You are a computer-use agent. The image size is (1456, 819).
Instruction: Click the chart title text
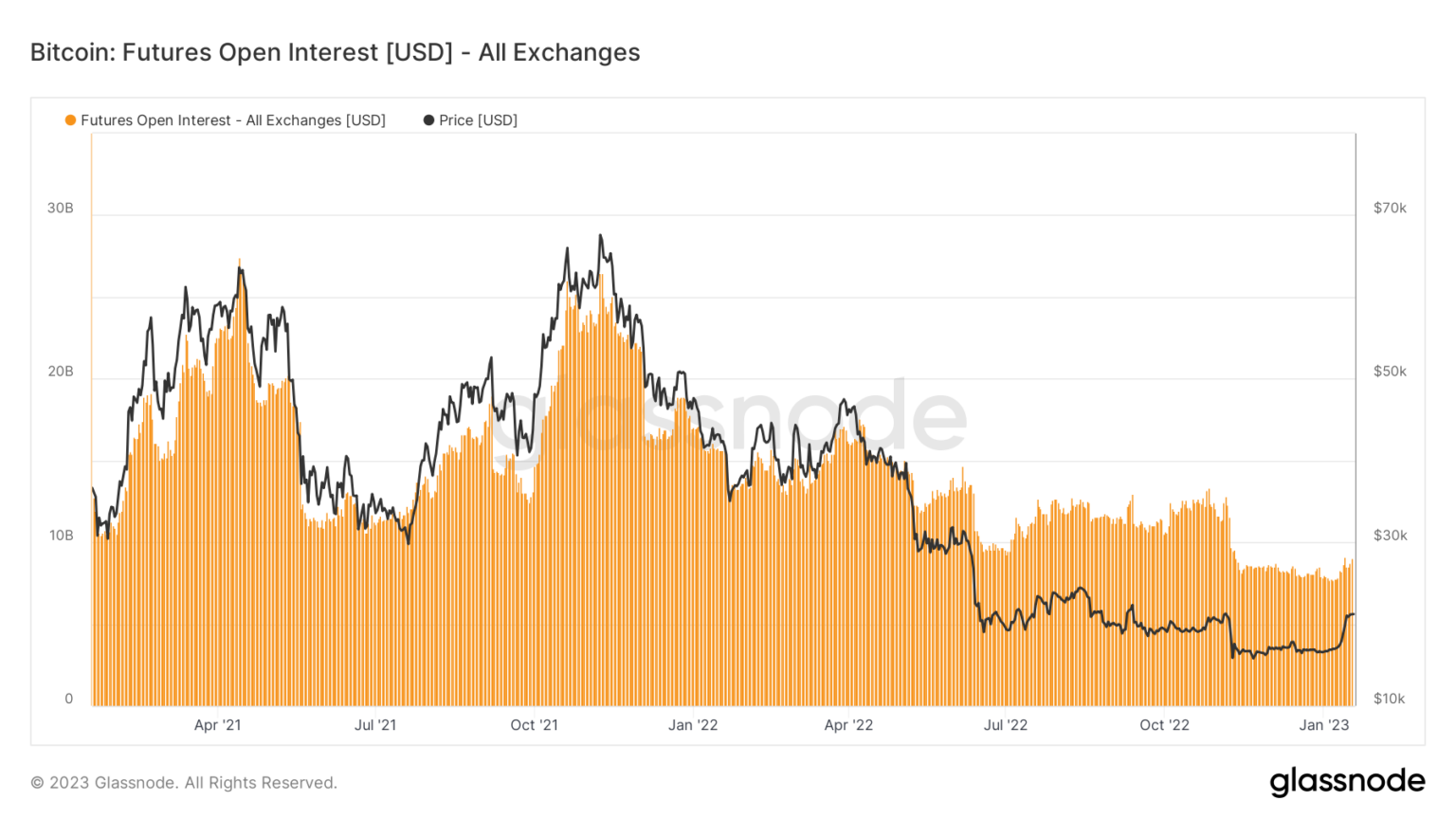pyautogui.click(x=336, y=52)
